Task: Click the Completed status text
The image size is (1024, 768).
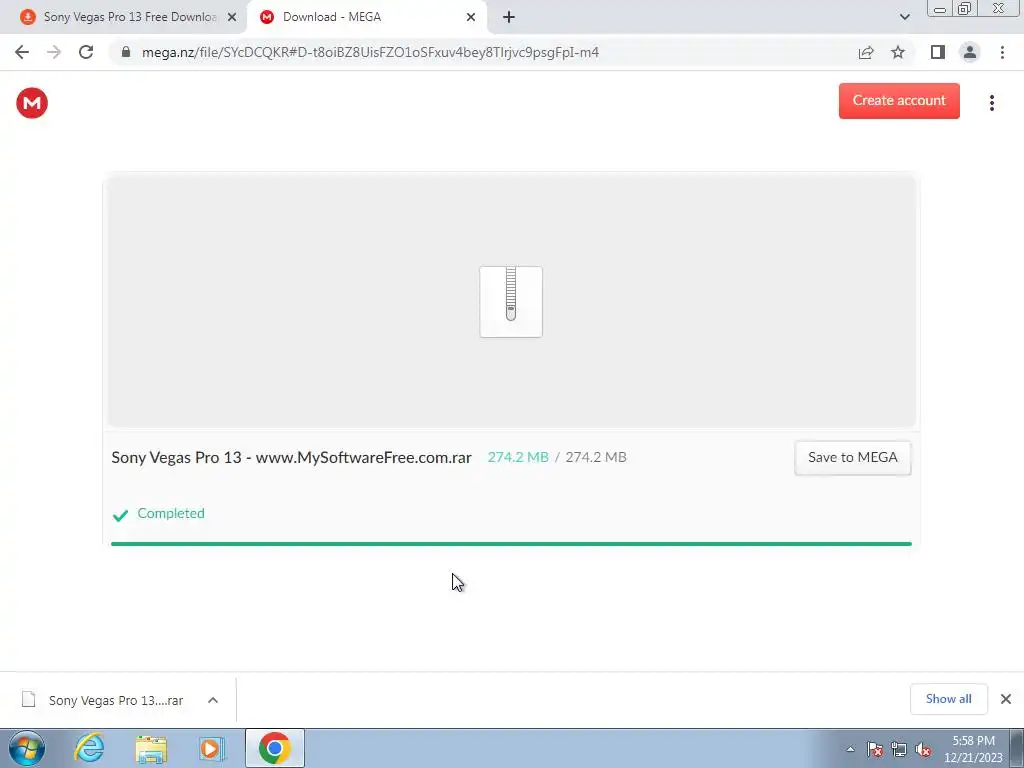Action: tap(171, 513)
